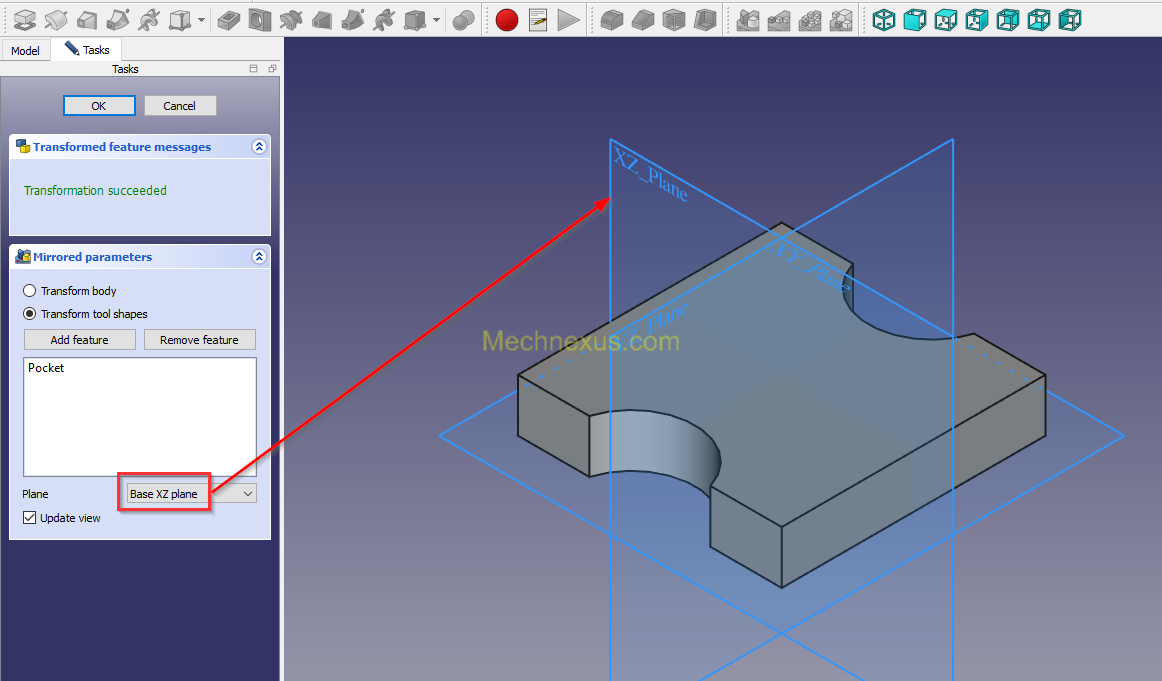Viewport: 1162px width, 681px height.
Task: Select the Pad tool icon
Action: point(24,19)
